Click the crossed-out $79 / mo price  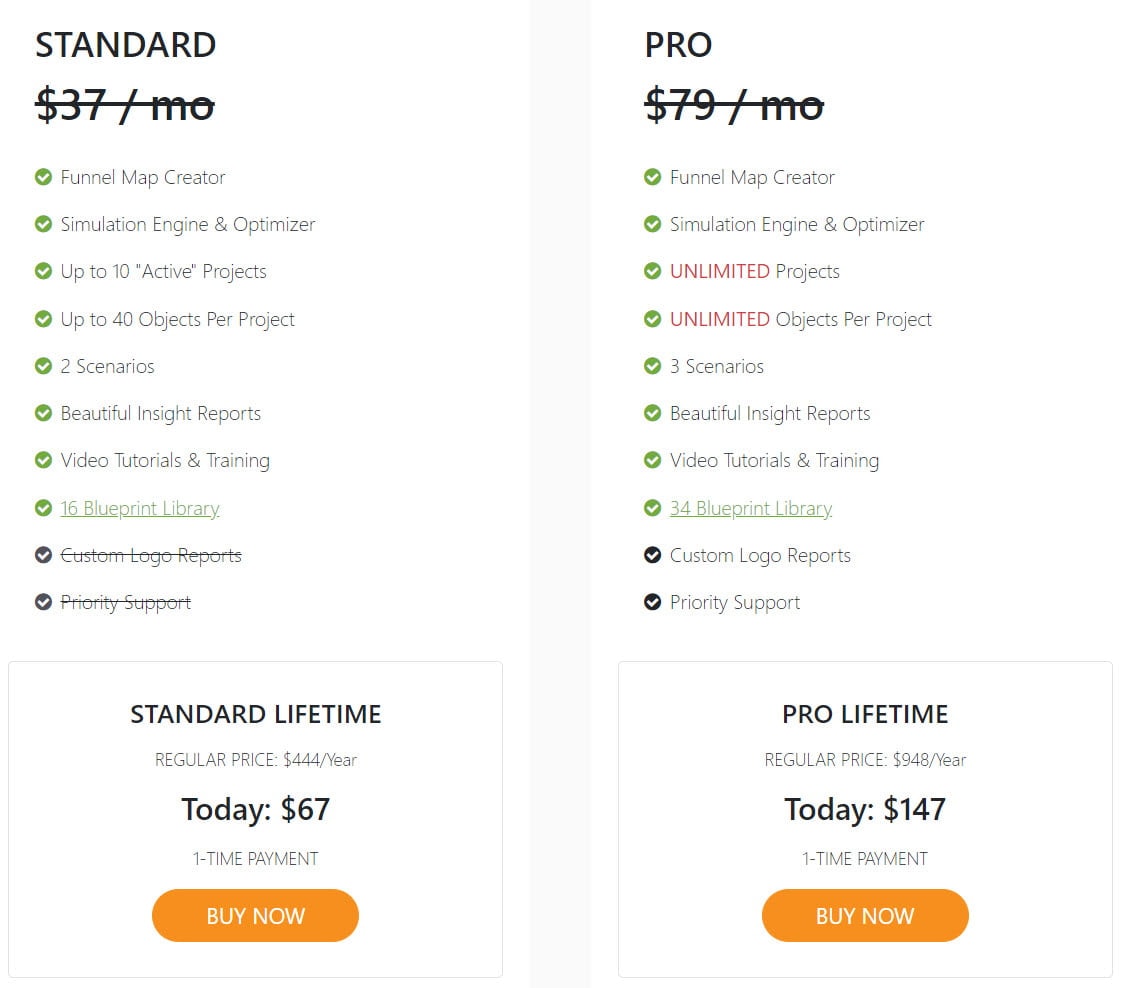(x=734, y=105)
